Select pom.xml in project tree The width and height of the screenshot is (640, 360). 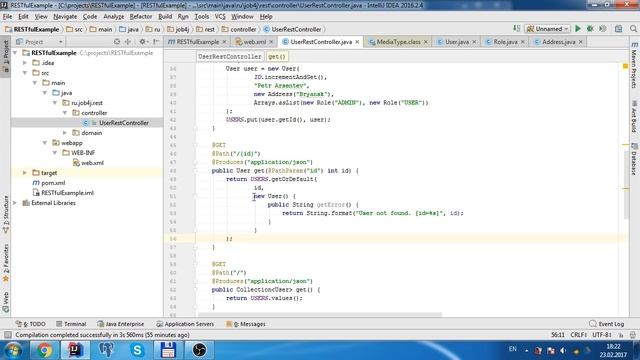pos(53,183)
